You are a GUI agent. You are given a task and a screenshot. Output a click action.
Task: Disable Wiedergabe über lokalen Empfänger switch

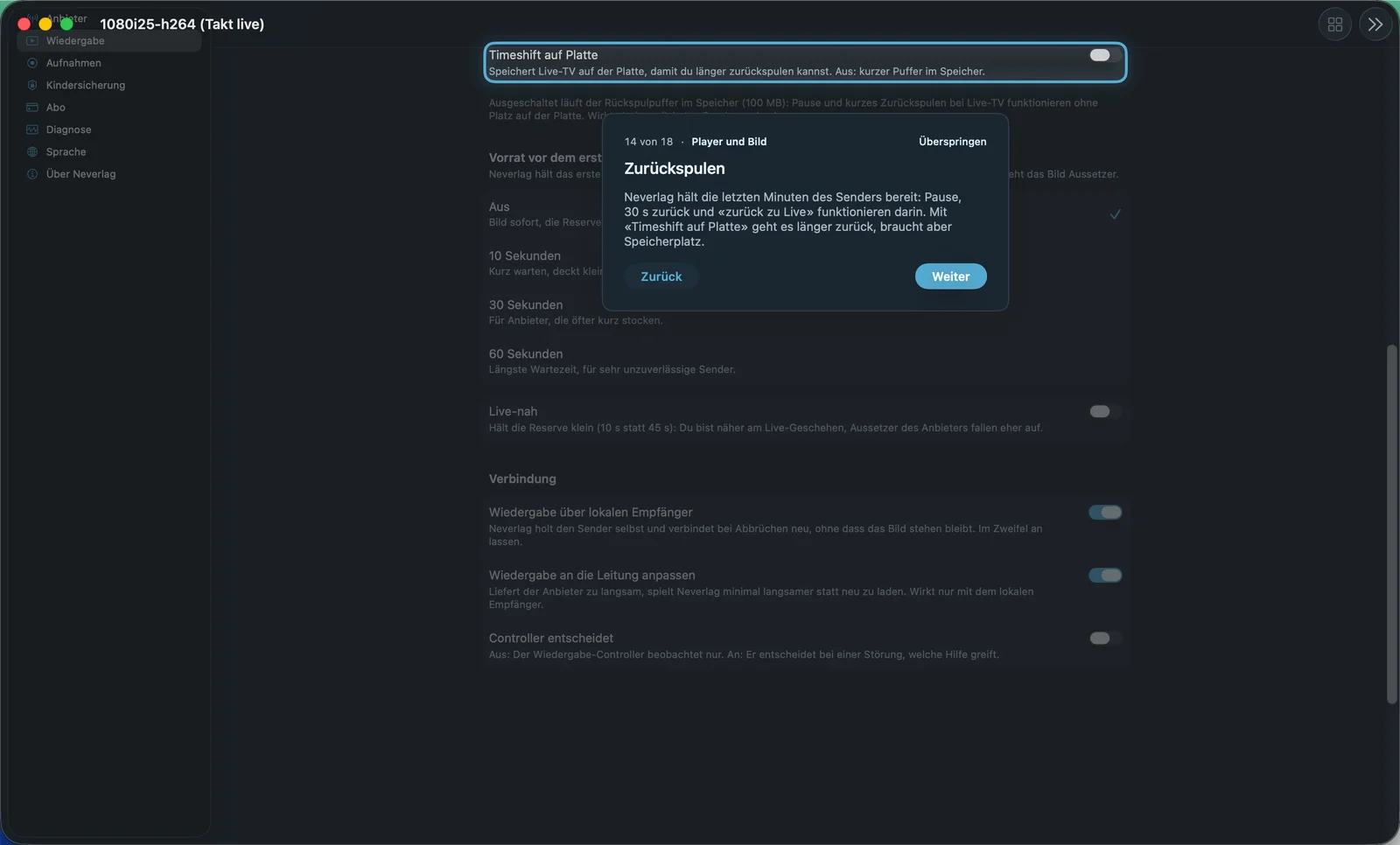(1104, 513)
